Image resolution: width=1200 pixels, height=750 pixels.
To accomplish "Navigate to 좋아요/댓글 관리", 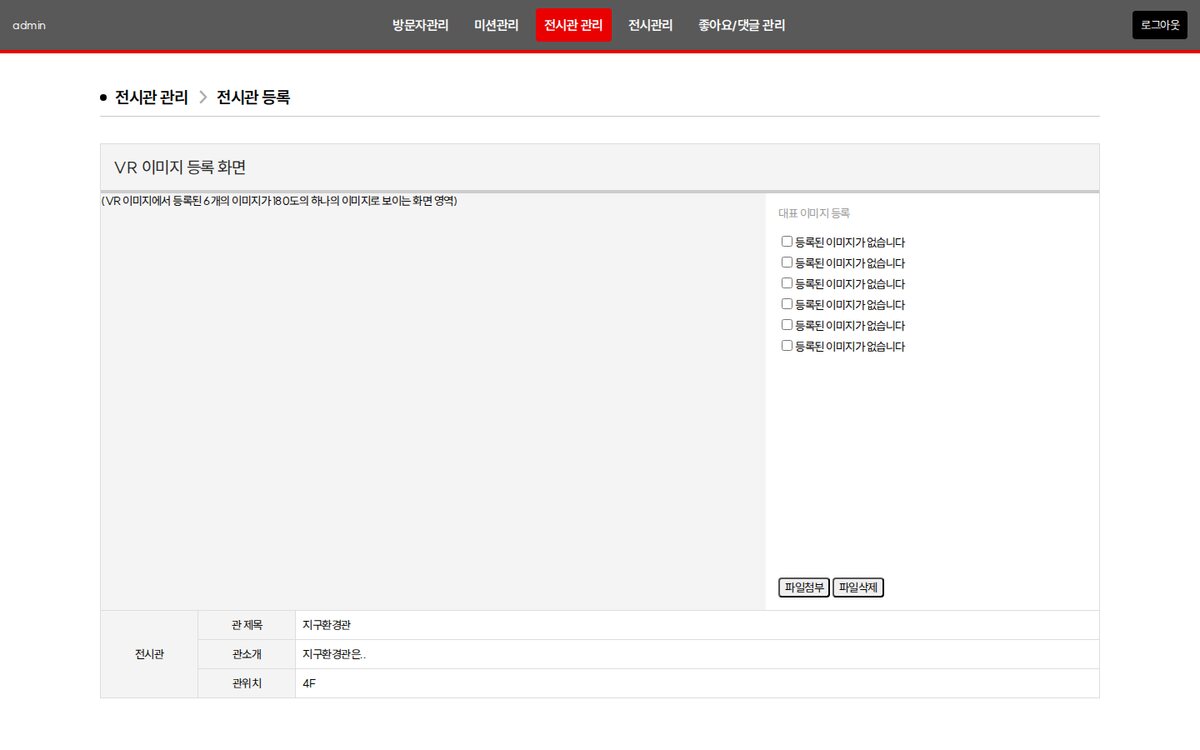I will [742, 25].
